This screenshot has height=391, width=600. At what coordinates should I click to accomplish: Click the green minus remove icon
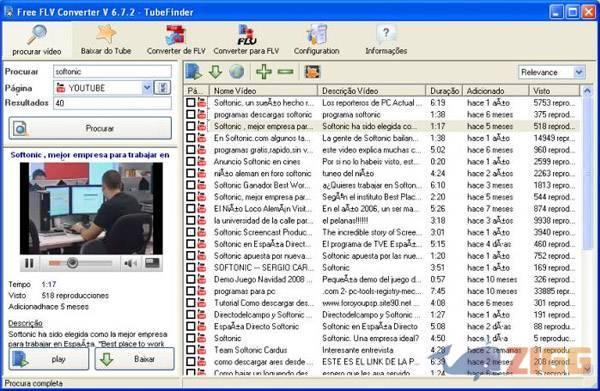pos(285,72)
